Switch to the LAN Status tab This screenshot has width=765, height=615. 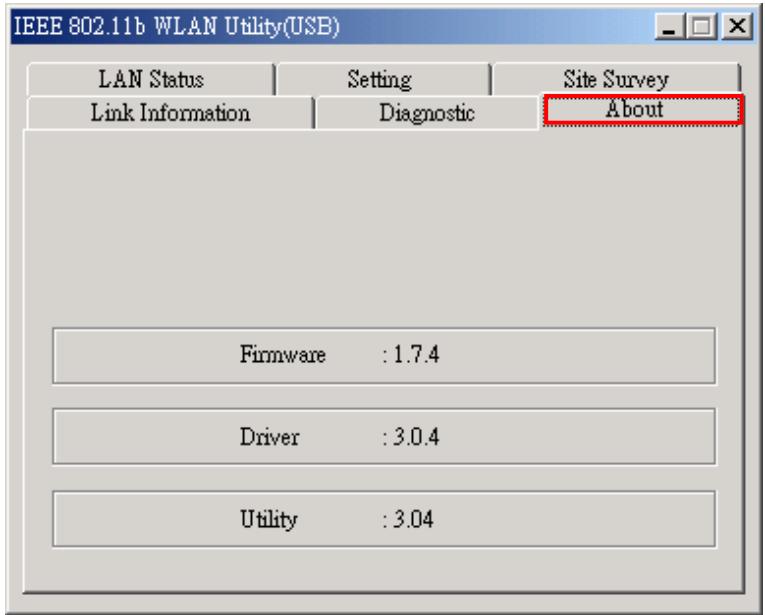151,79
